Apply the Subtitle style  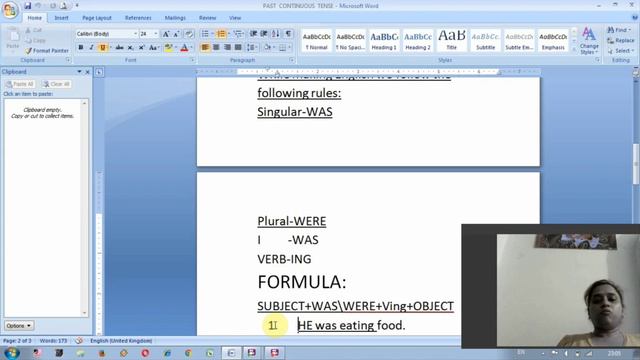[x=485, y=41]
